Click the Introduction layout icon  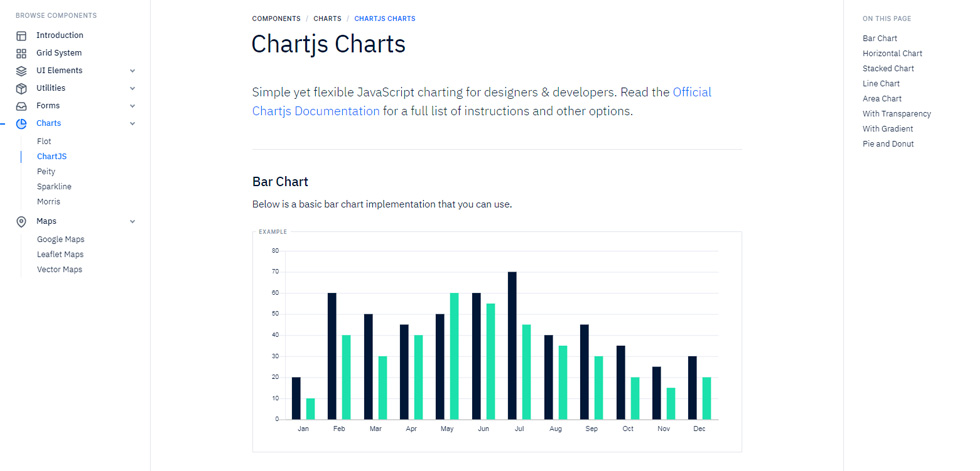[21, 36]
